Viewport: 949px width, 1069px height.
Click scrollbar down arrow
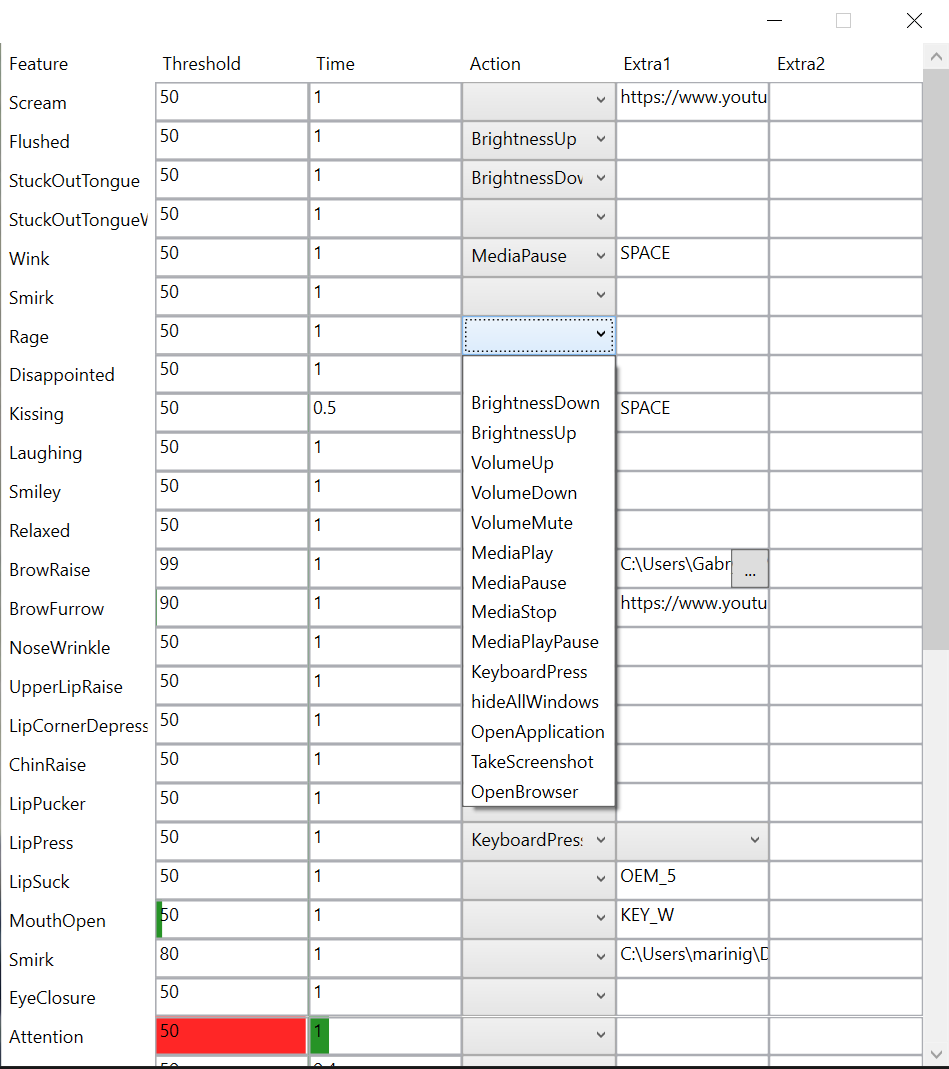[936, 1055]
